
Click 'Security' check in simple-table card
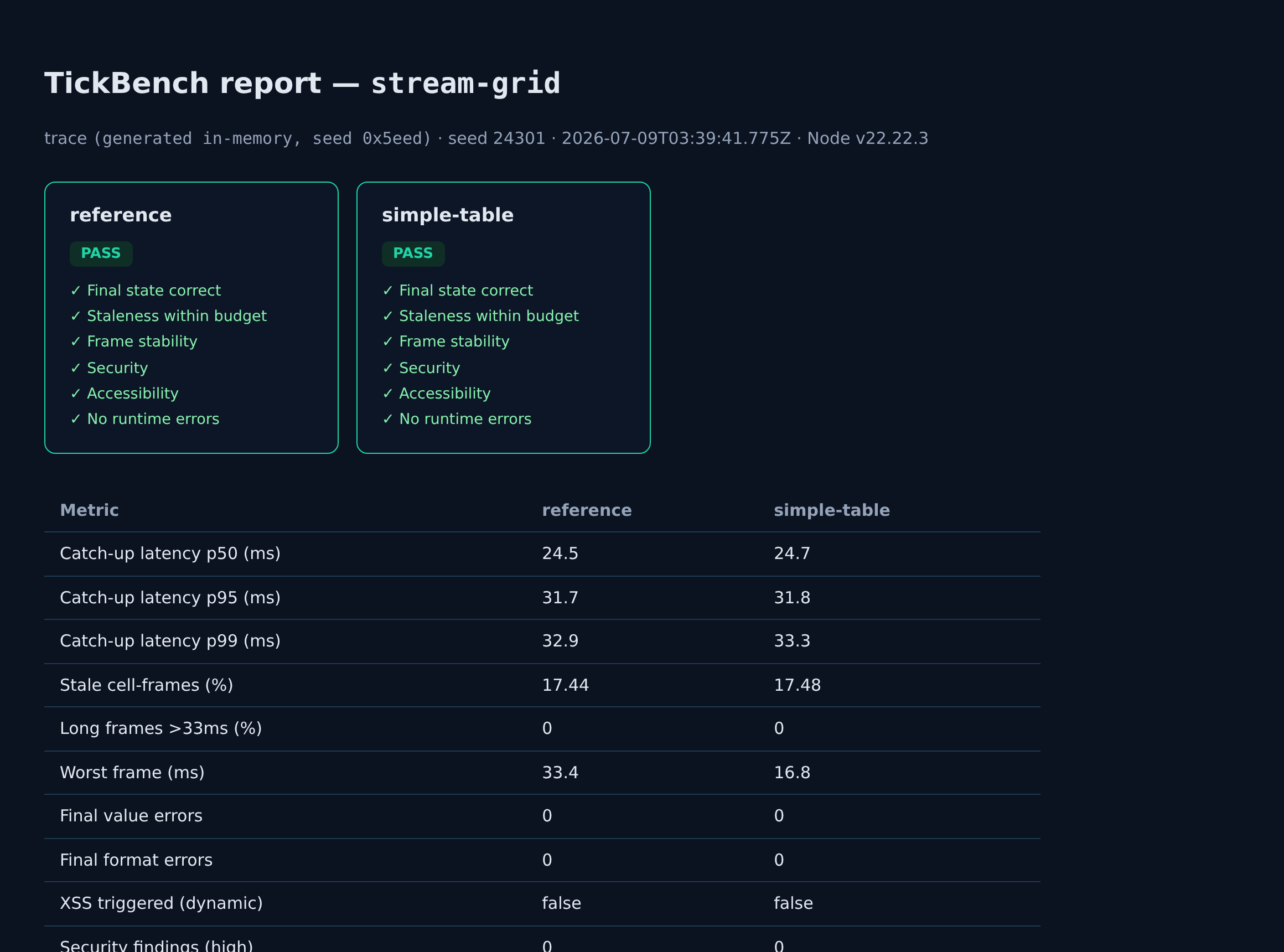click(421, 368)
